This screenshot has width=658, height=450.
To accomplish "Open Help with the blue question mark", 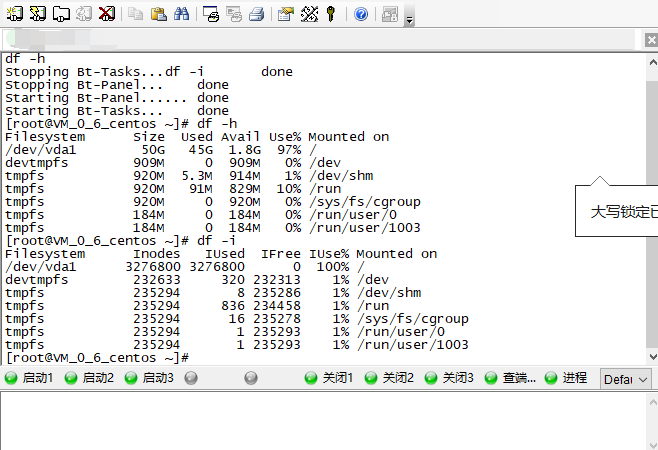I will point(361,14).
